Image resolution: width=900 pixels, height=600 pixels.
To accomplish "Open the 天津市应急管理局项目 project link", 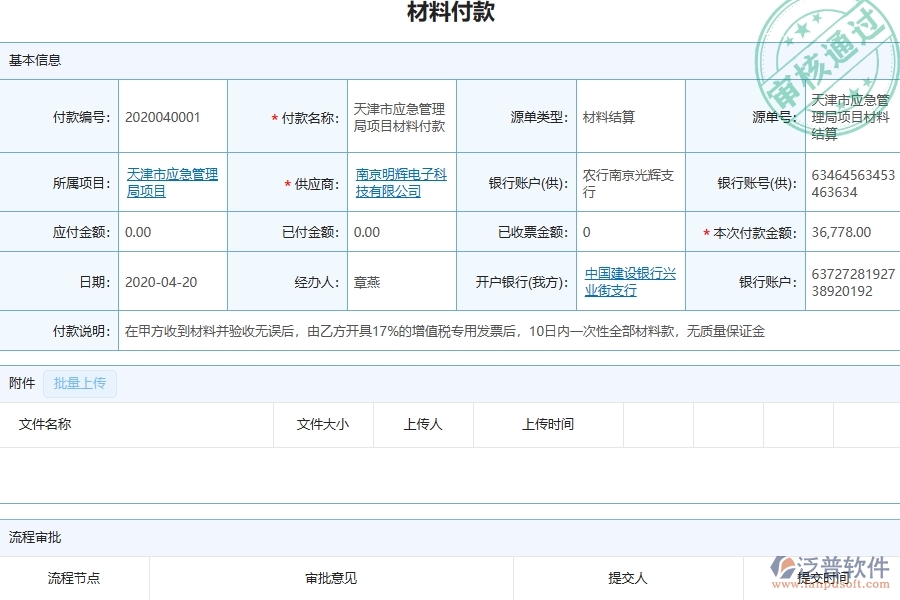I will (171, 182).
